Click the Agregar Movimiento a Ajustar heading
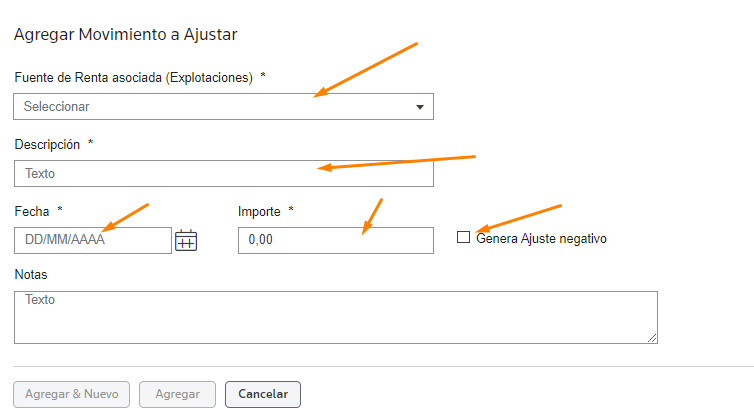Viewport: 754px width, 418px height. tap(126, 35)
